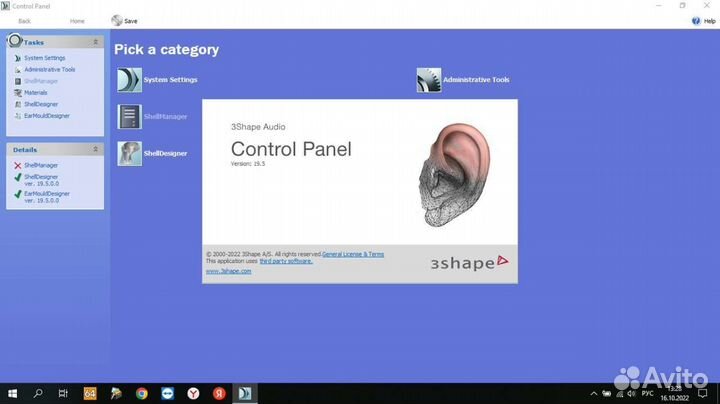
Task: Go to Home in the toolbar
Action: (77, 21)
